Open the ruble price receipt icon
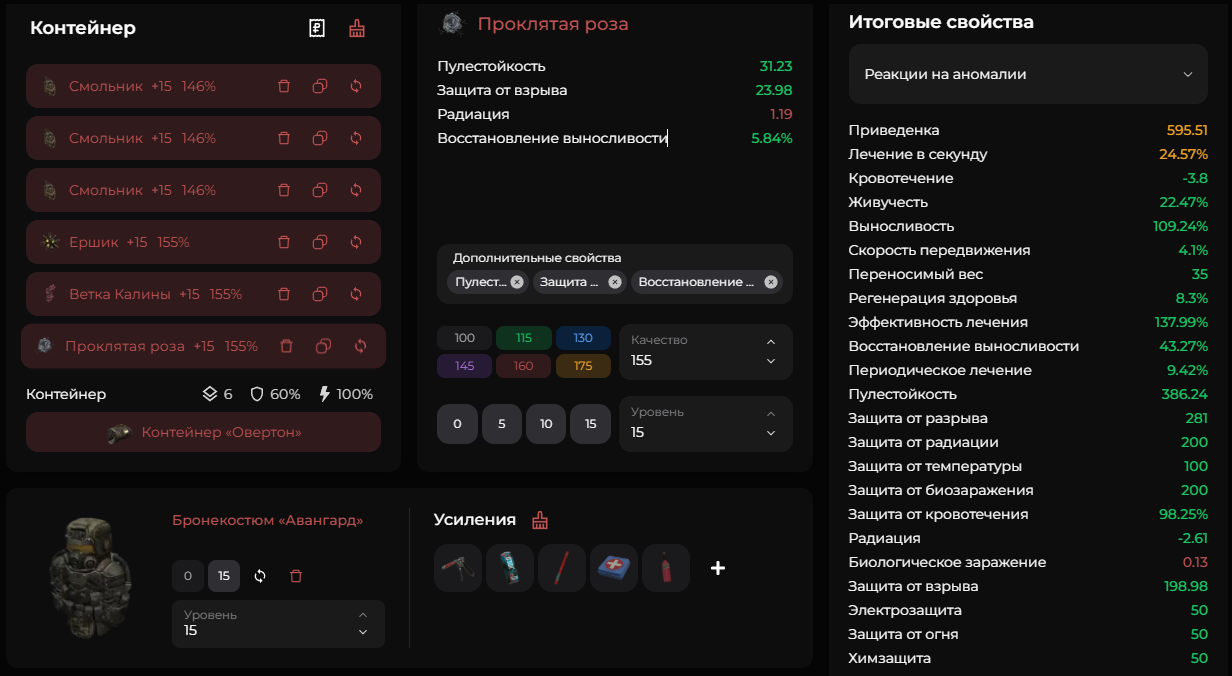 click(317, 28)
